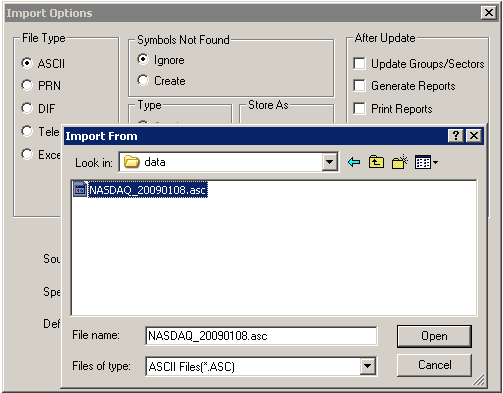Click into the File name field
Image resolution: width=503 pixels, height=393 pixels.
tap(261, 336)
